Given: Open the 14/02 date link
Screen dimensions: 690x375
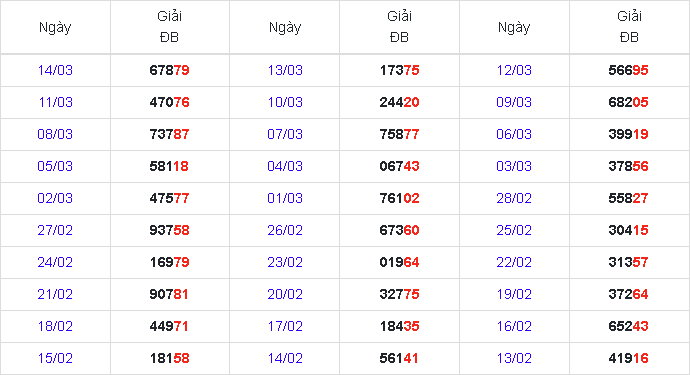Looking at the screenshot, I should click(285, 358).
